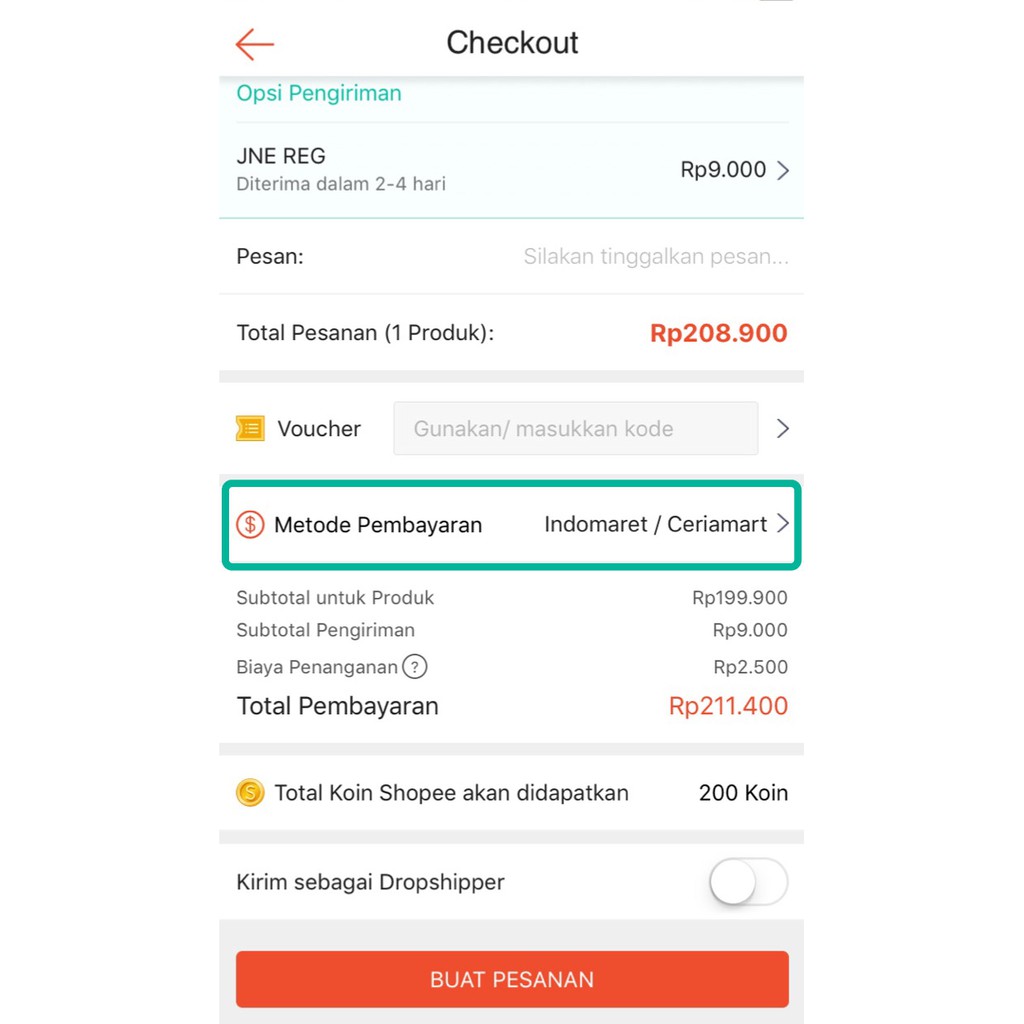The image size is (1024, 1024).
Task: Tap the Total Pembayaran Rp211.400 amount
Action: click(x=728, y=706)
